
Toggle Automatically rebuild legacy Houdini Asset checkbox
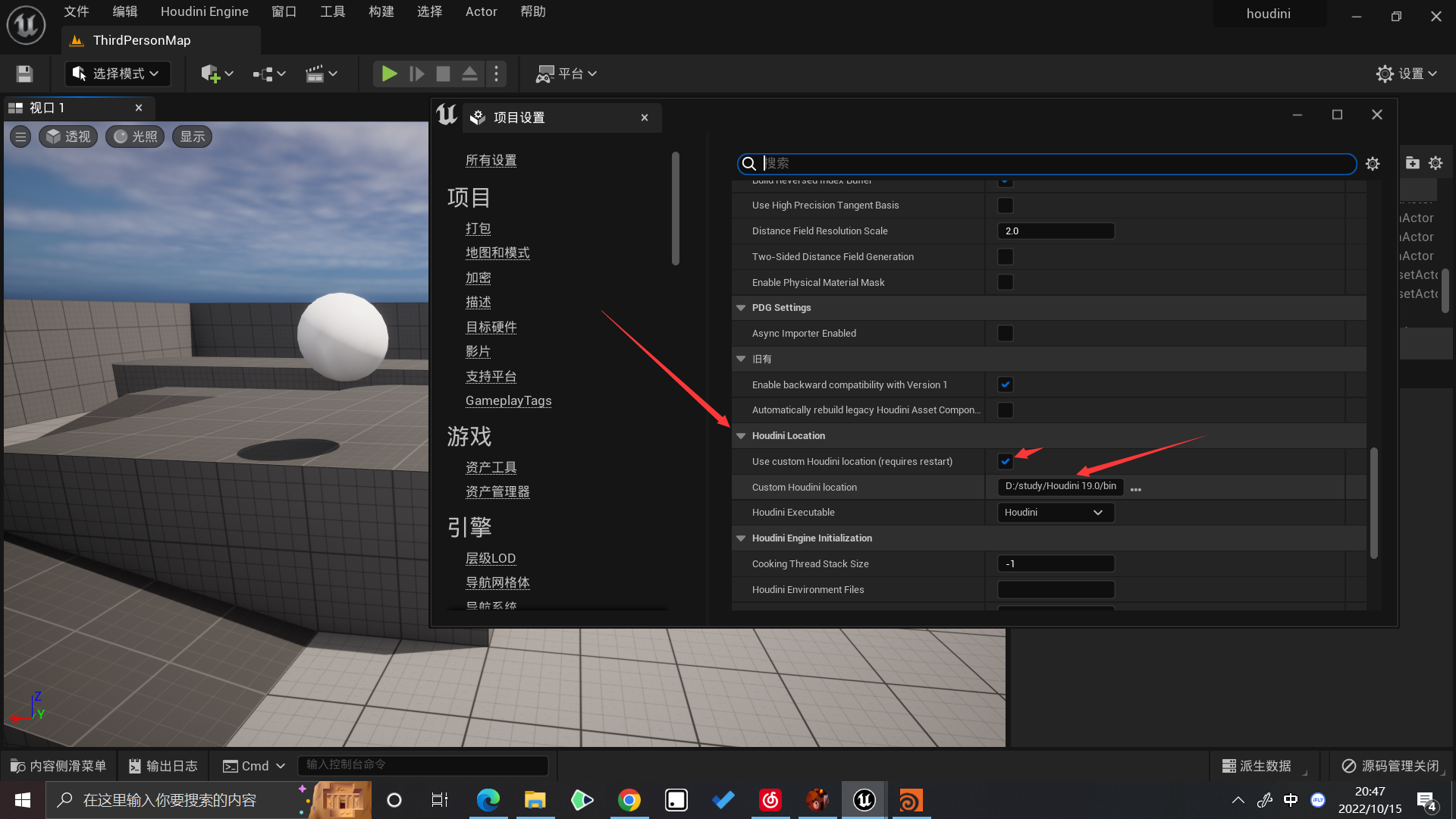1006,410
